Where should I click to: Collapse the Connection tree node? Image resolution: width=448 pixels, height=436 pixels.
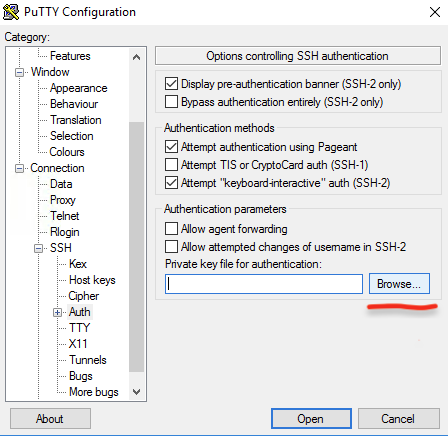(x=20, y=169)
